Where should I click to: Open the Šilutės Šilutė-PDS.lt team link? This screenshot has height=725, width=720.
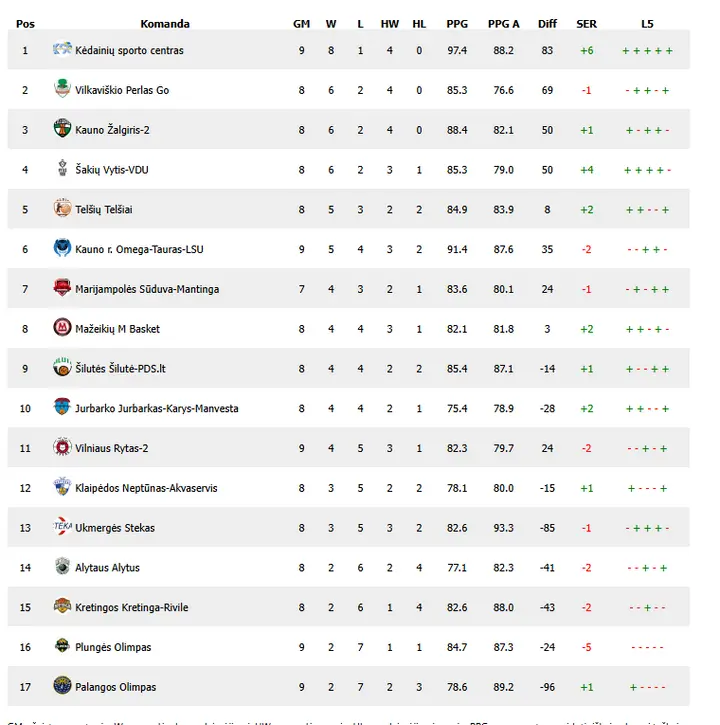pyautogui.click(x=120, y=369)
